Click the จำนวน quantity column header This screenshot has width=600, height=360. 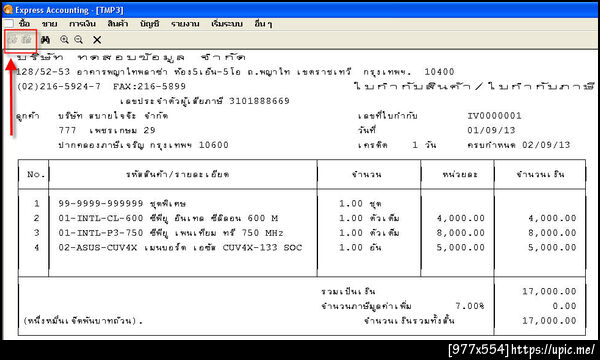(x=367, y=174)
